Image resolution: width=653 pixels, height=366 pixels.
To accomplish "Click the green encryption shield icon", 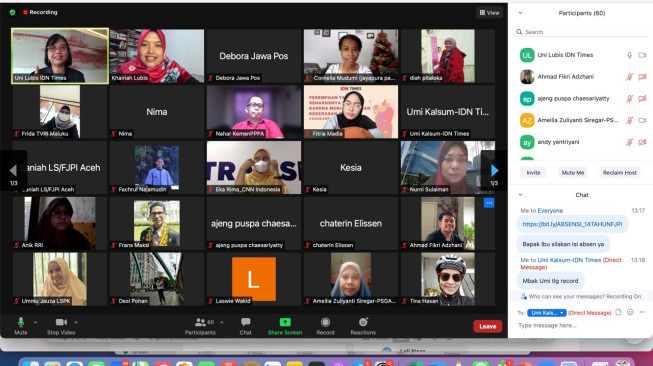I will pos(12,12).
